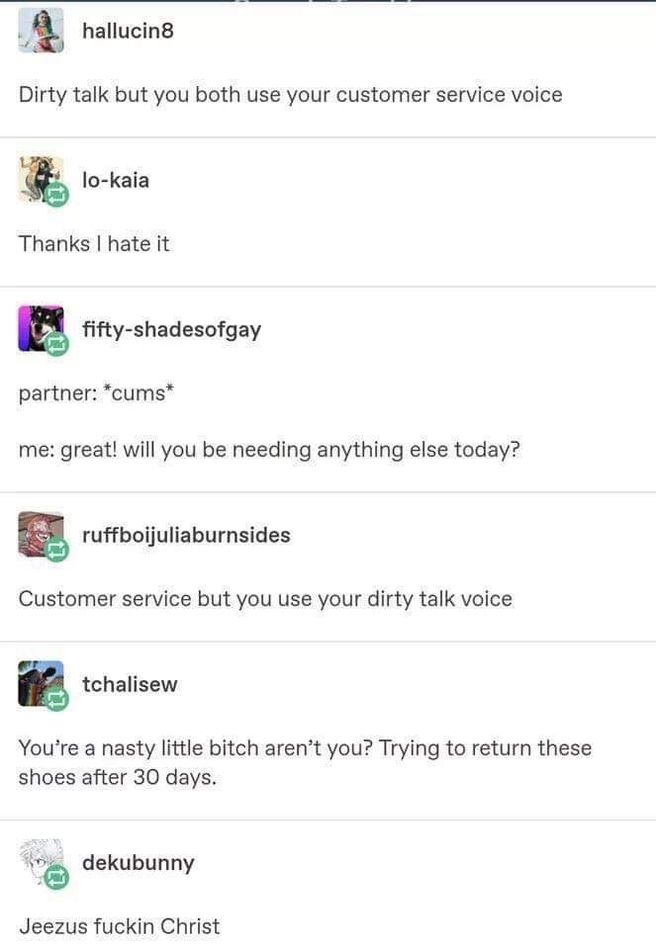Open hallucin8's profile avatar
656x949 pixels.
pos(41,30)
